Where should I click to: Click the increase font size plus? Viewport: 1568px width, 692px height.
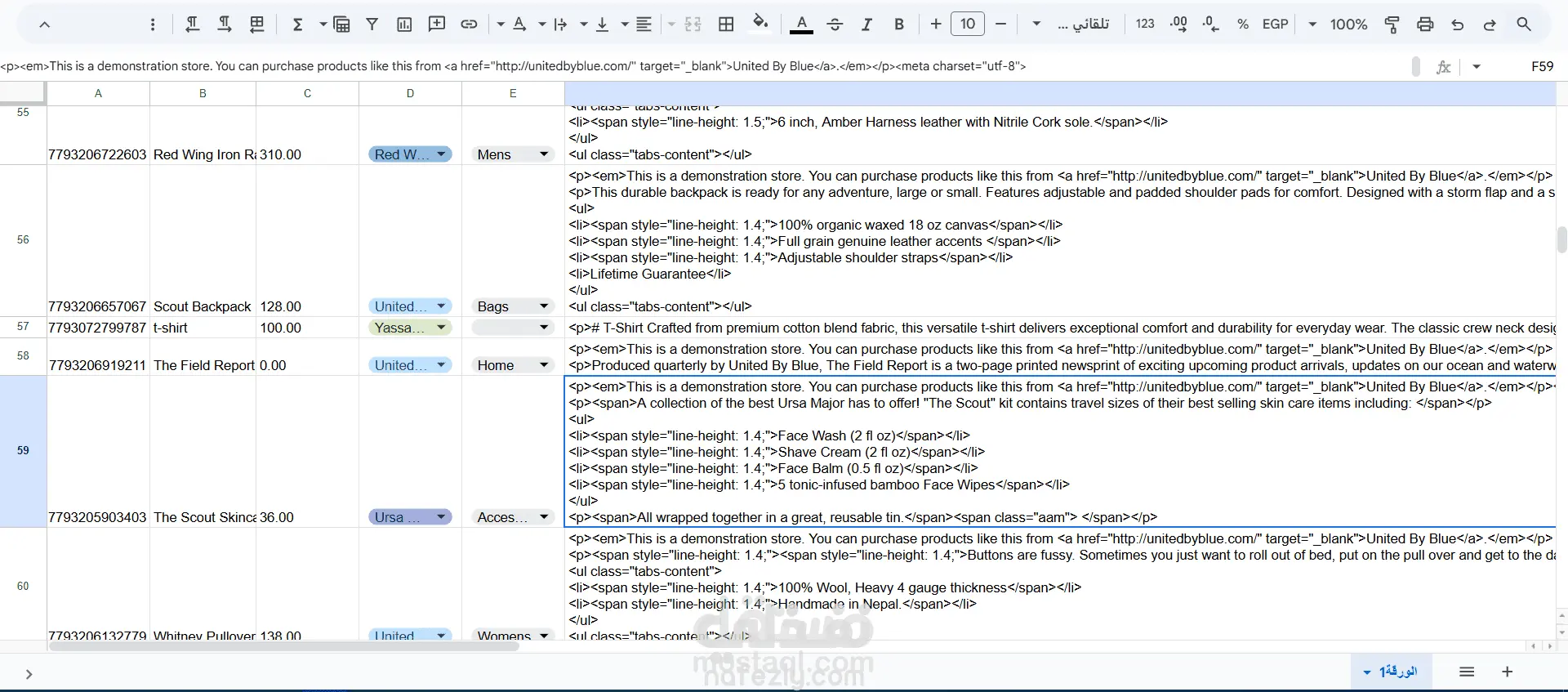pos(936,25)
